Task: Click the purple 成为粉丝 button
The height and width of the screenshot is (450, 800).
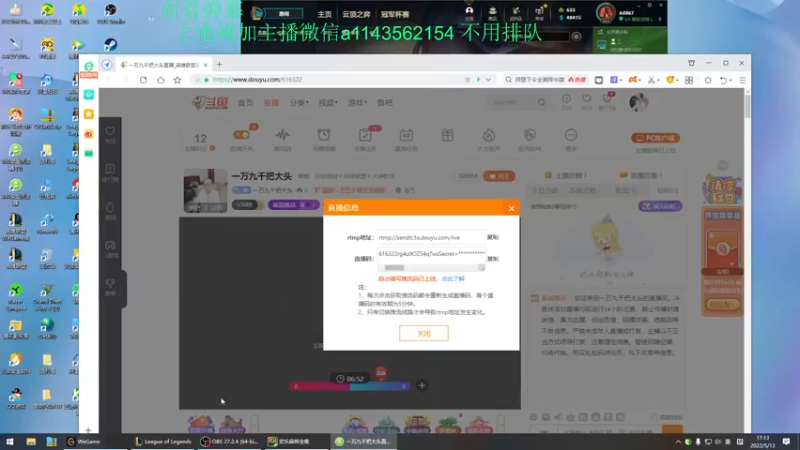Action: (x=660, y=206)
